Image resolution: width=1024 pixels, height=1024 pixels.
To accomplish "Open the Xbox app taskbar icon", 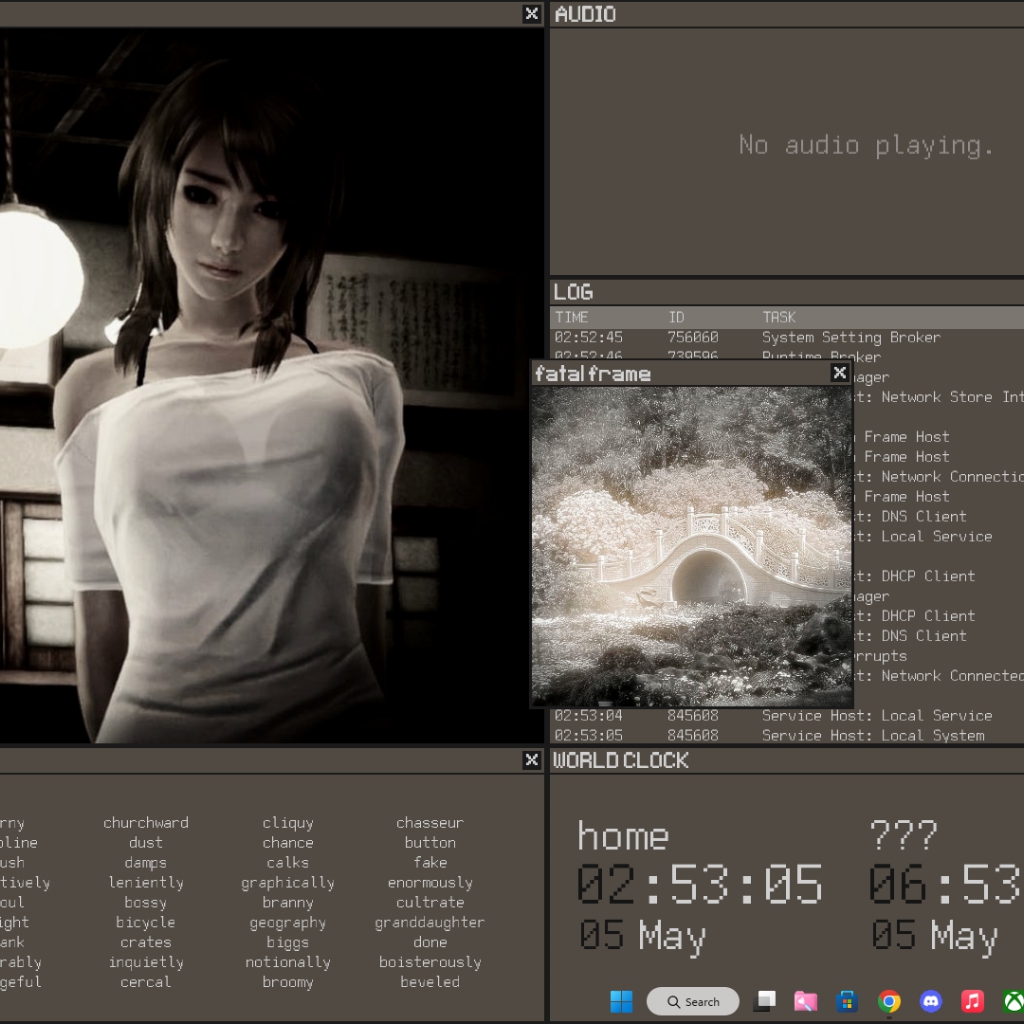I will [x=1013, y=1001].
